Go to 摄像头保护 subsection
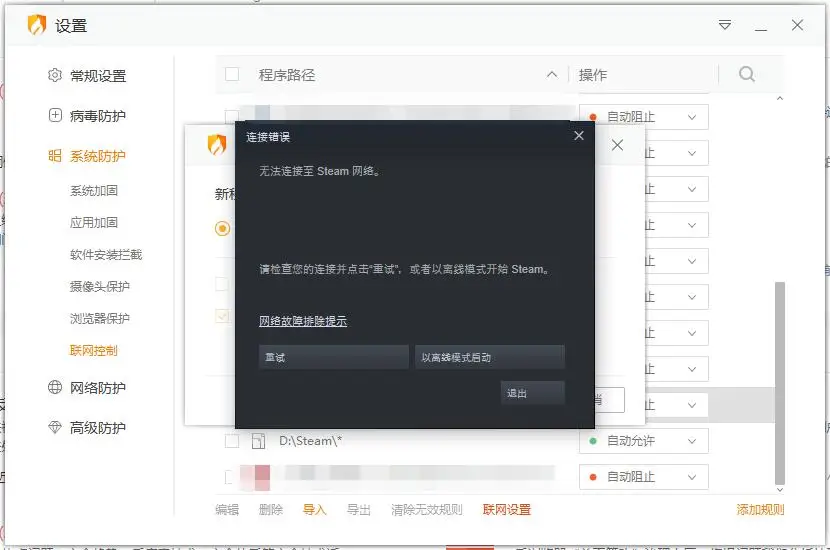Viewport: 830px width, 550px height. [100, 286]
